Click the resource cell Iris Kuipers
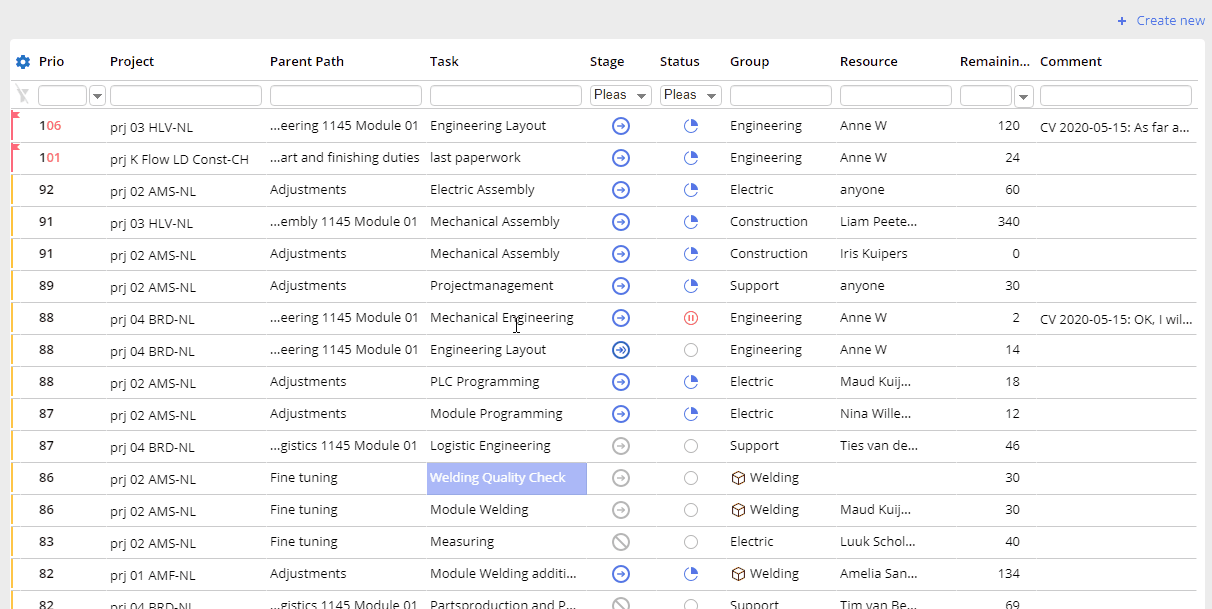 tap(874, 254)
